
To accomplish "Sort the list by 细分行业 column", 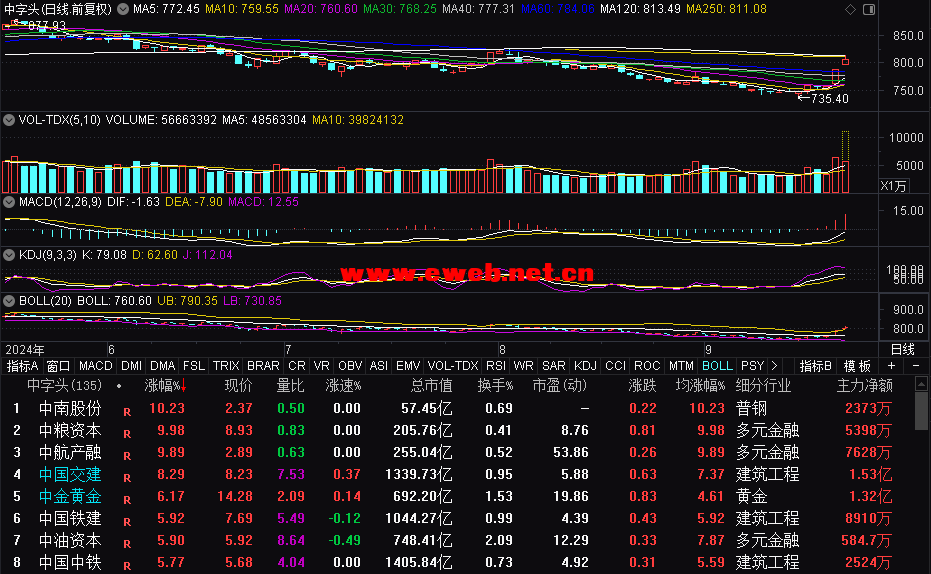I will click(x=763, y=386).
